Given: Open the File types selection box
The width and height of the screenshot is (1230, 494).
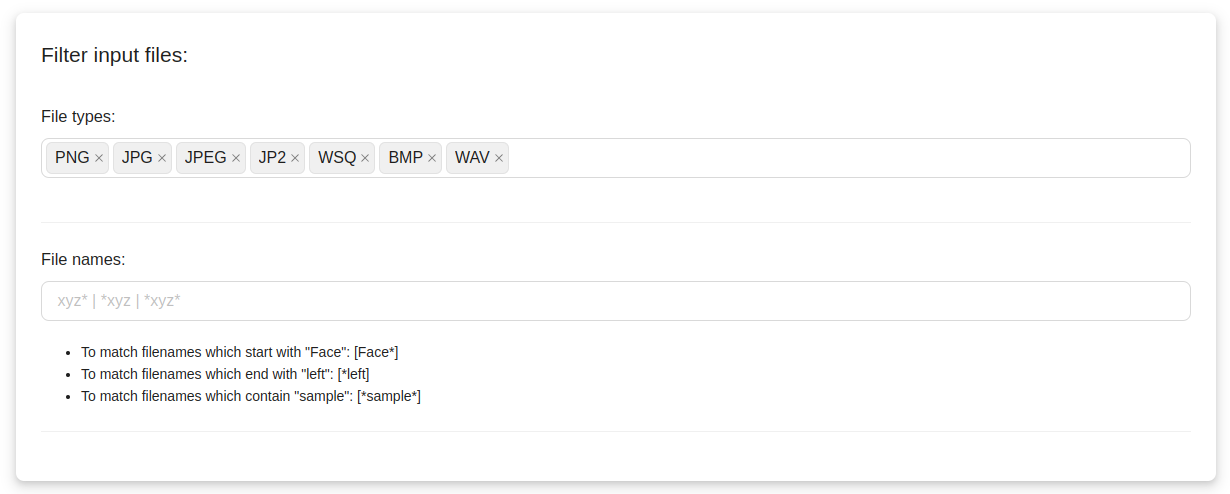Looking at the screenshot, I should 850,158.
